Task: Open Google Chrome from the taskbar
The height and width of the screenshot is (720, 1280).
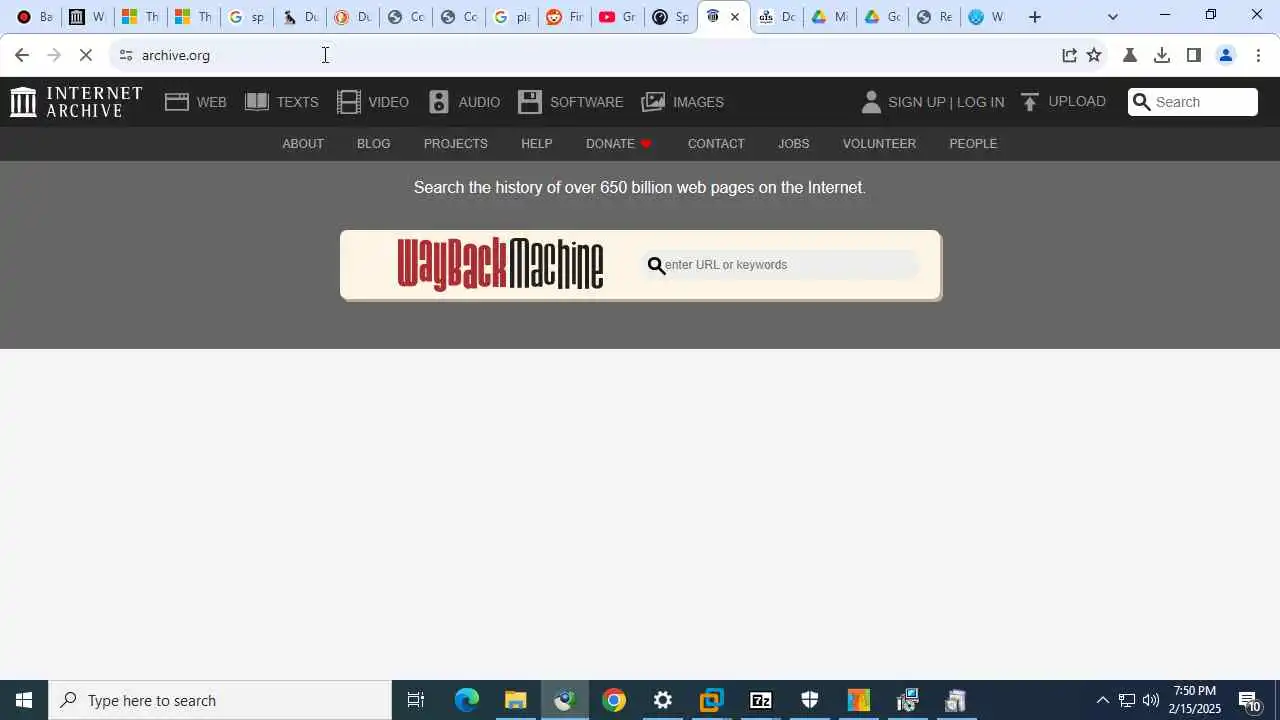Action: click(x=614, y=700)
